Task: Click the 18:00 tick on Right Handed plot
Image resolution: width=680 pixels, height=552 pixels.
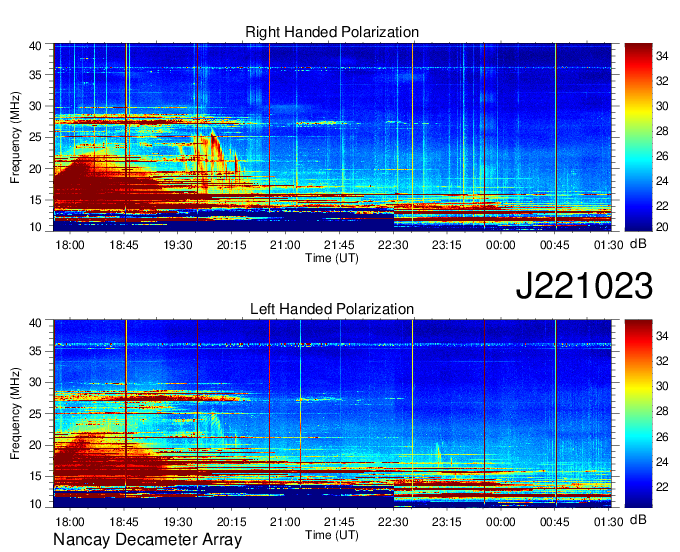Action: [x=70, y=245]
